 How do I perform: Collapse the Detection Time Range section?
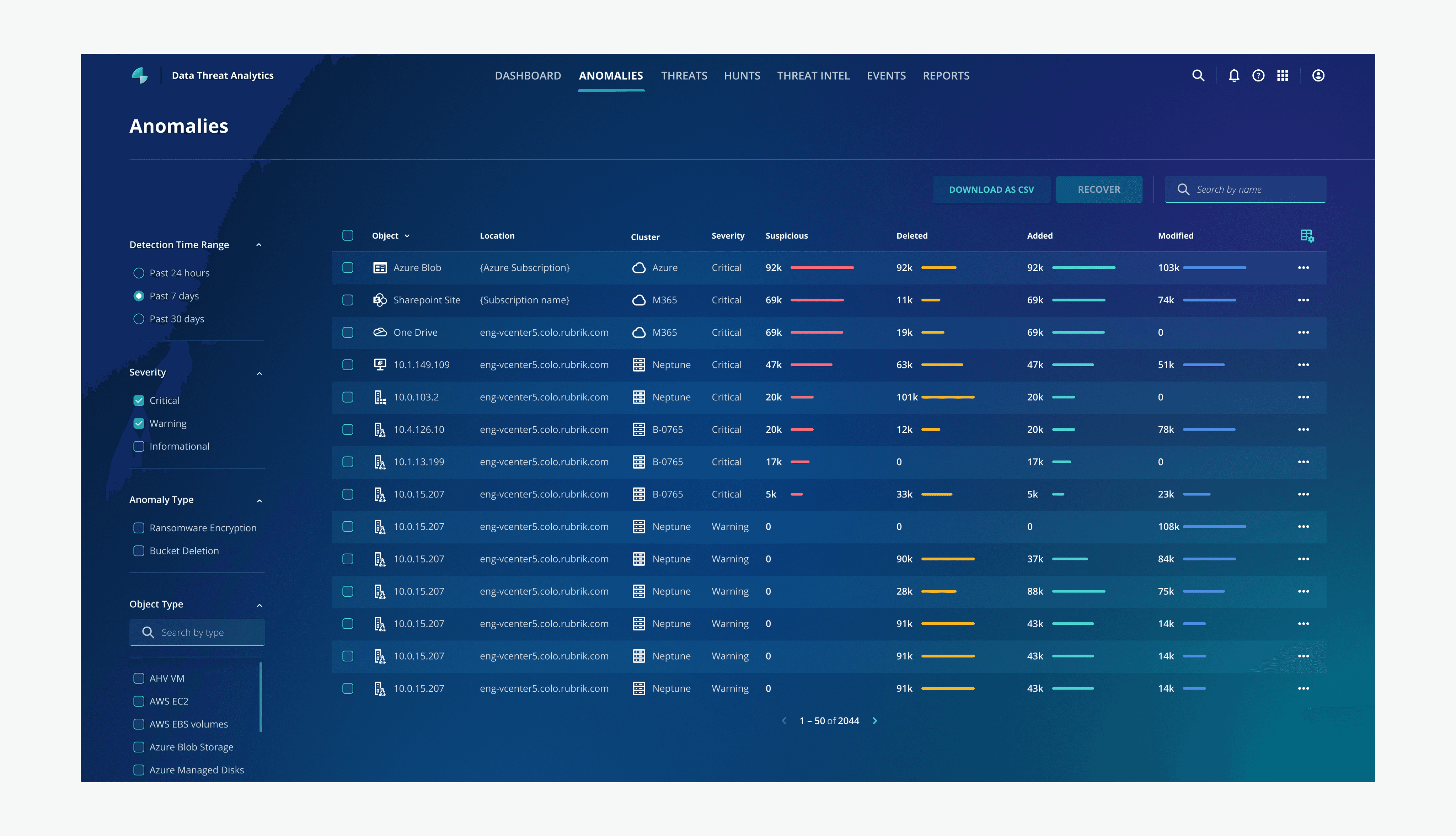259,245
